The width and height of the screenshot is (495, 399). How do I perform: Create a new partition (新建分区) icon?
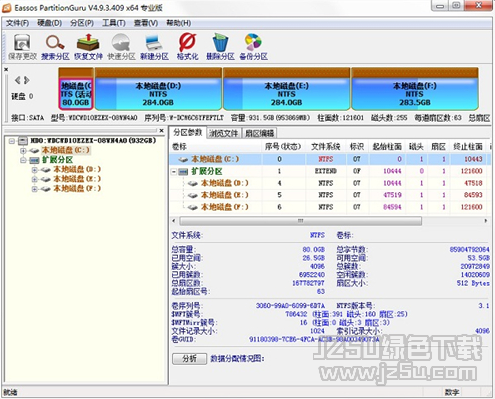(154, 47)
